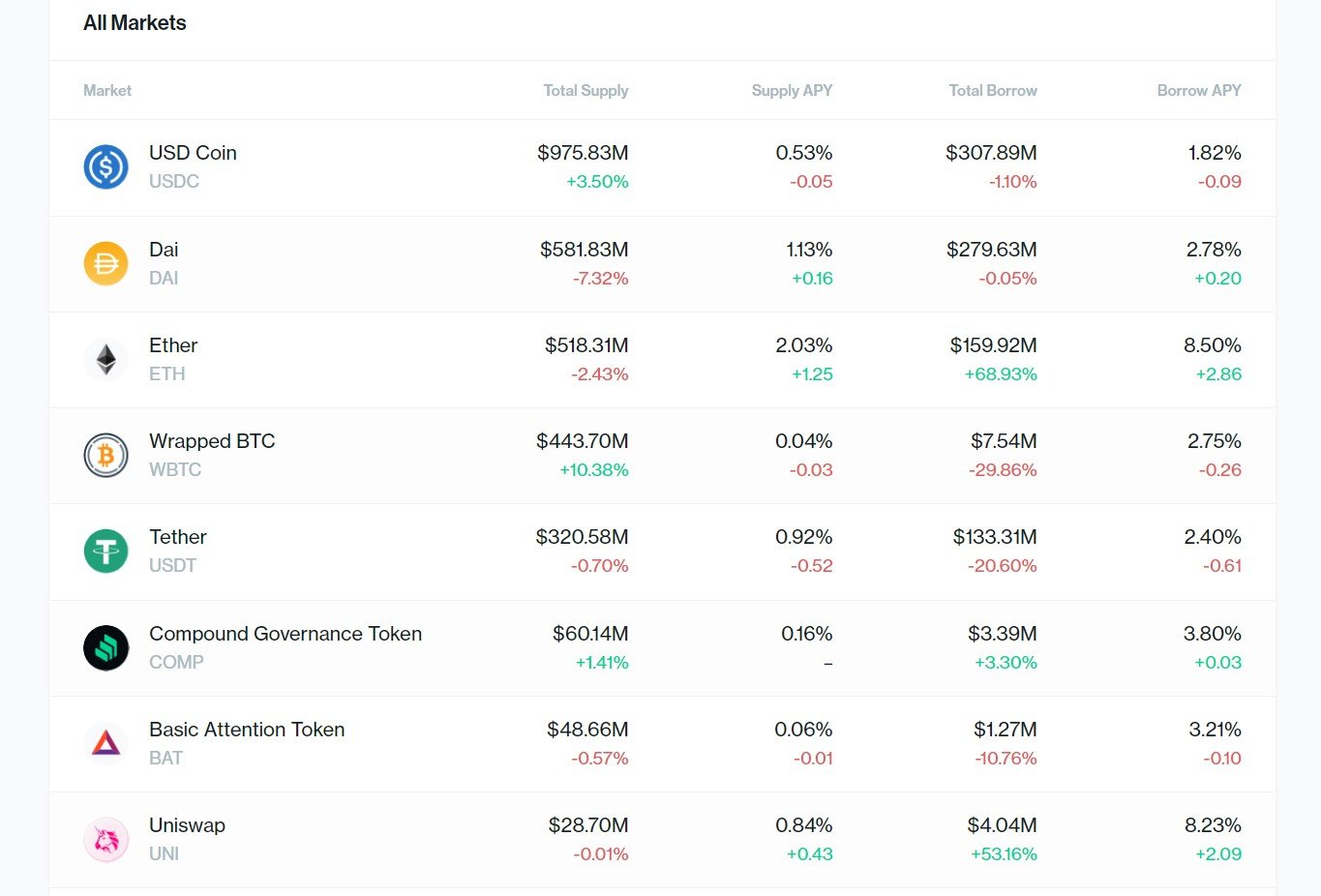Select the $518.31M Ether total supply

[x=586, y=345]
